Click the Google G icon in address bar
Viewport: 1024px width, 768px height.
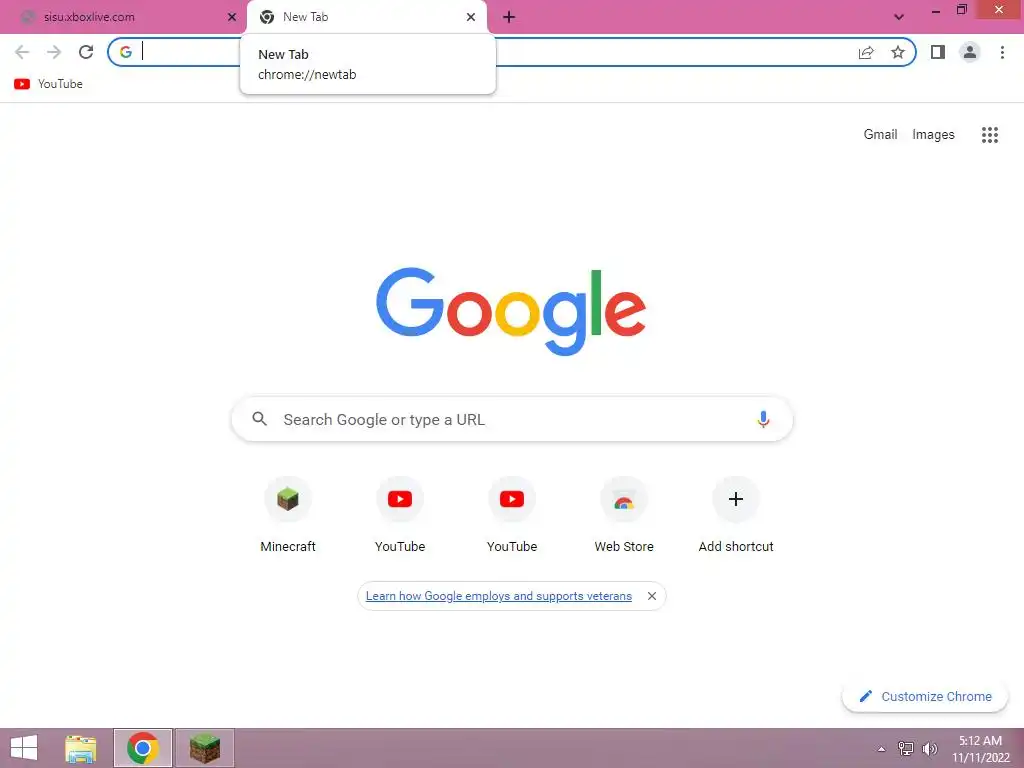(126, 52)
